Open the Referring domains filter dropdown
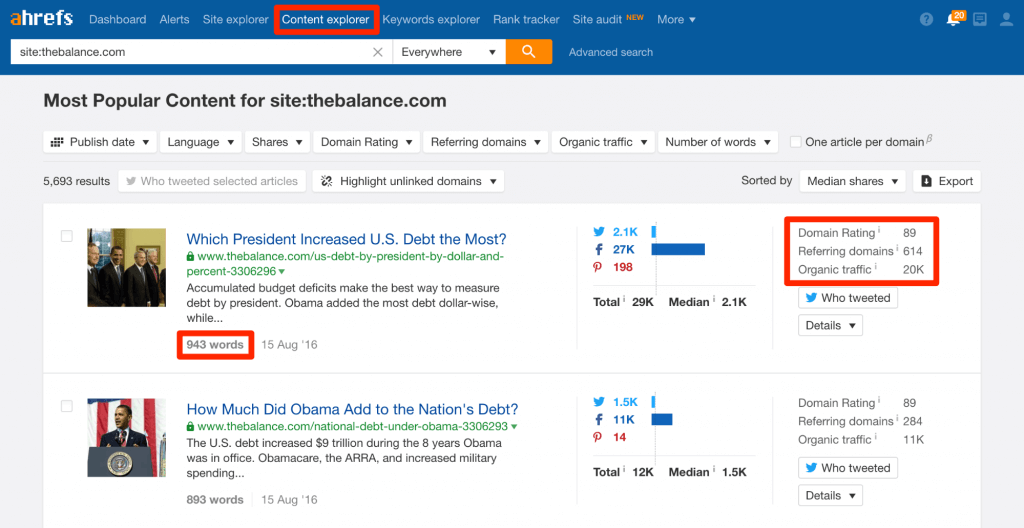 coord(485,142)
